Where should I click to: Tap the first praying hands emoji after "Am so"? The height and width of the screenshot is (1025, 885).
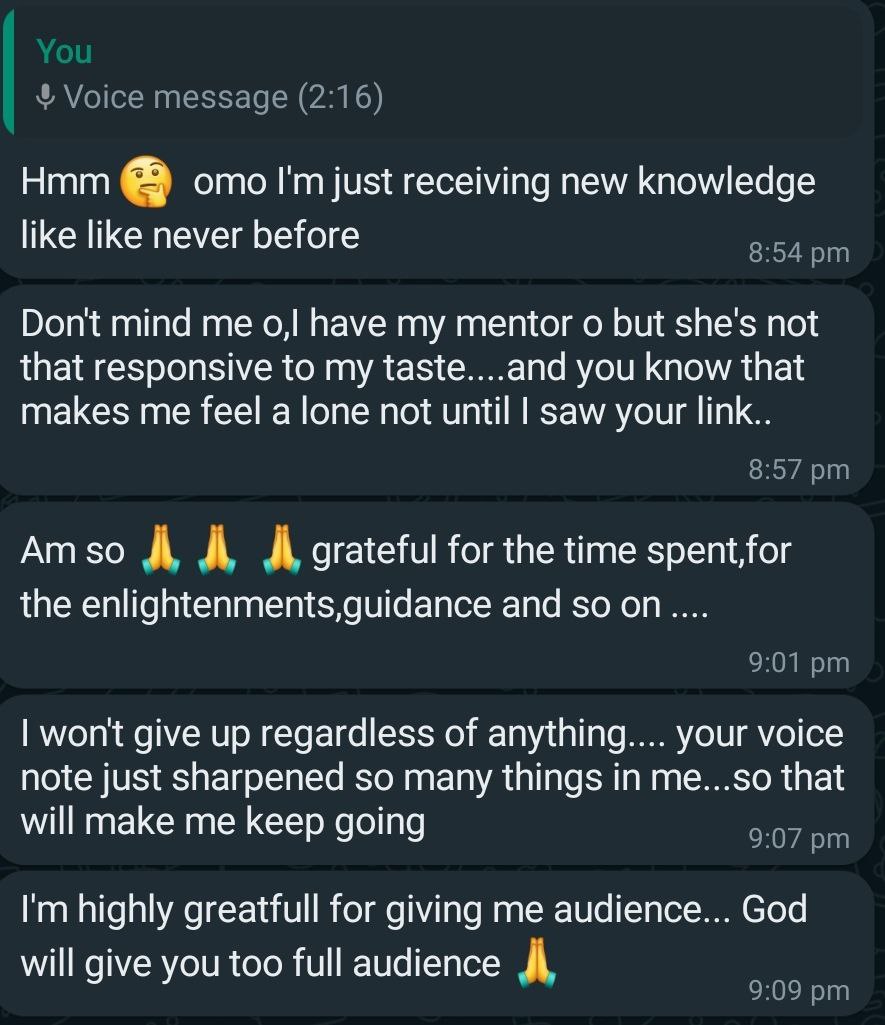[161, 551]
